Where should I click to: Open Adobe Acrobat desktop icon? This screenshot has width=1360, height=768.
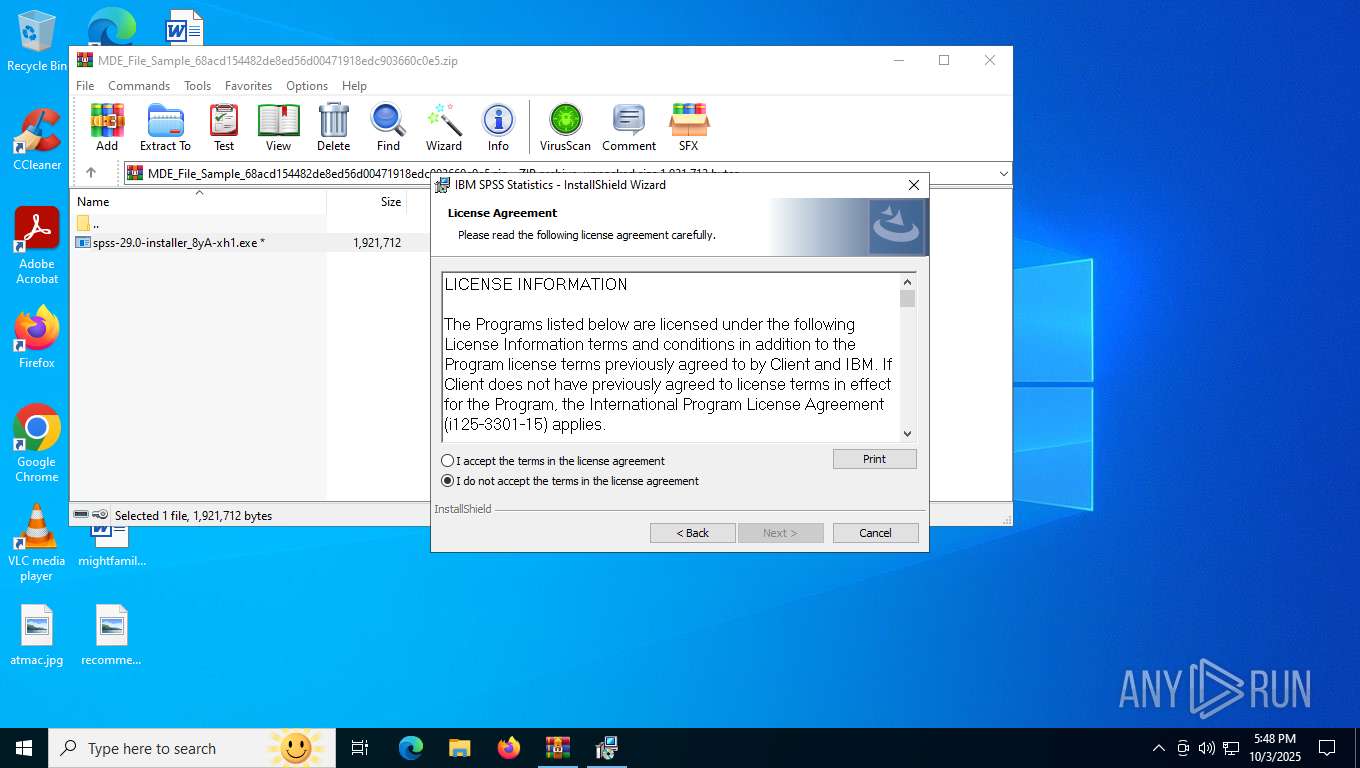click(37, 246)
